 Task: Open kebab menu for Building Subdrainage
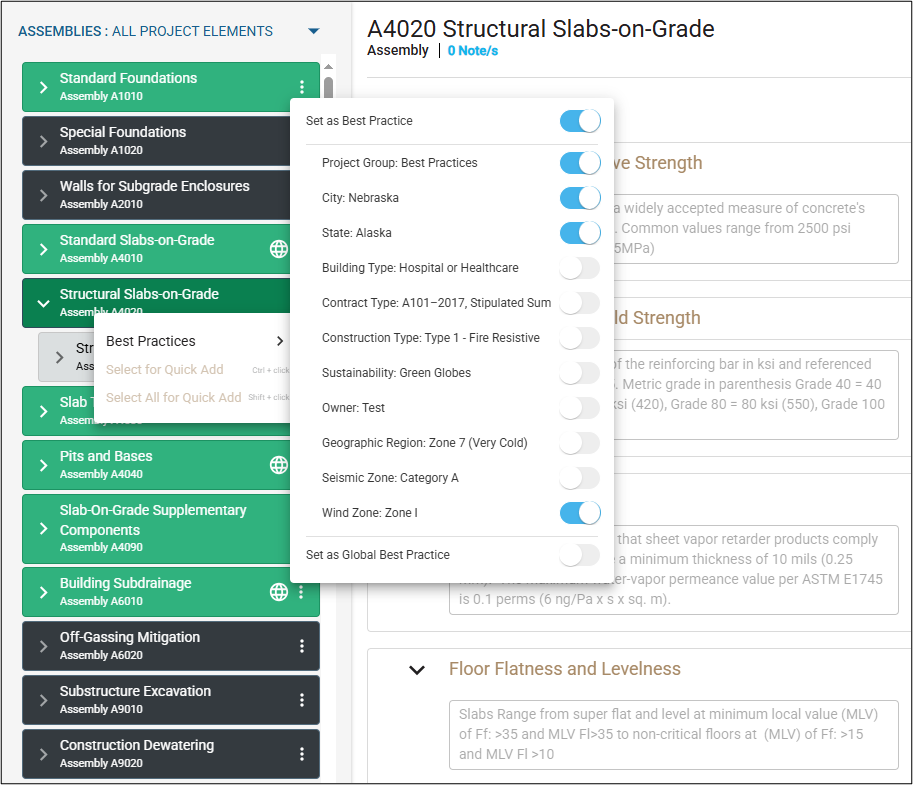[302, 592]
